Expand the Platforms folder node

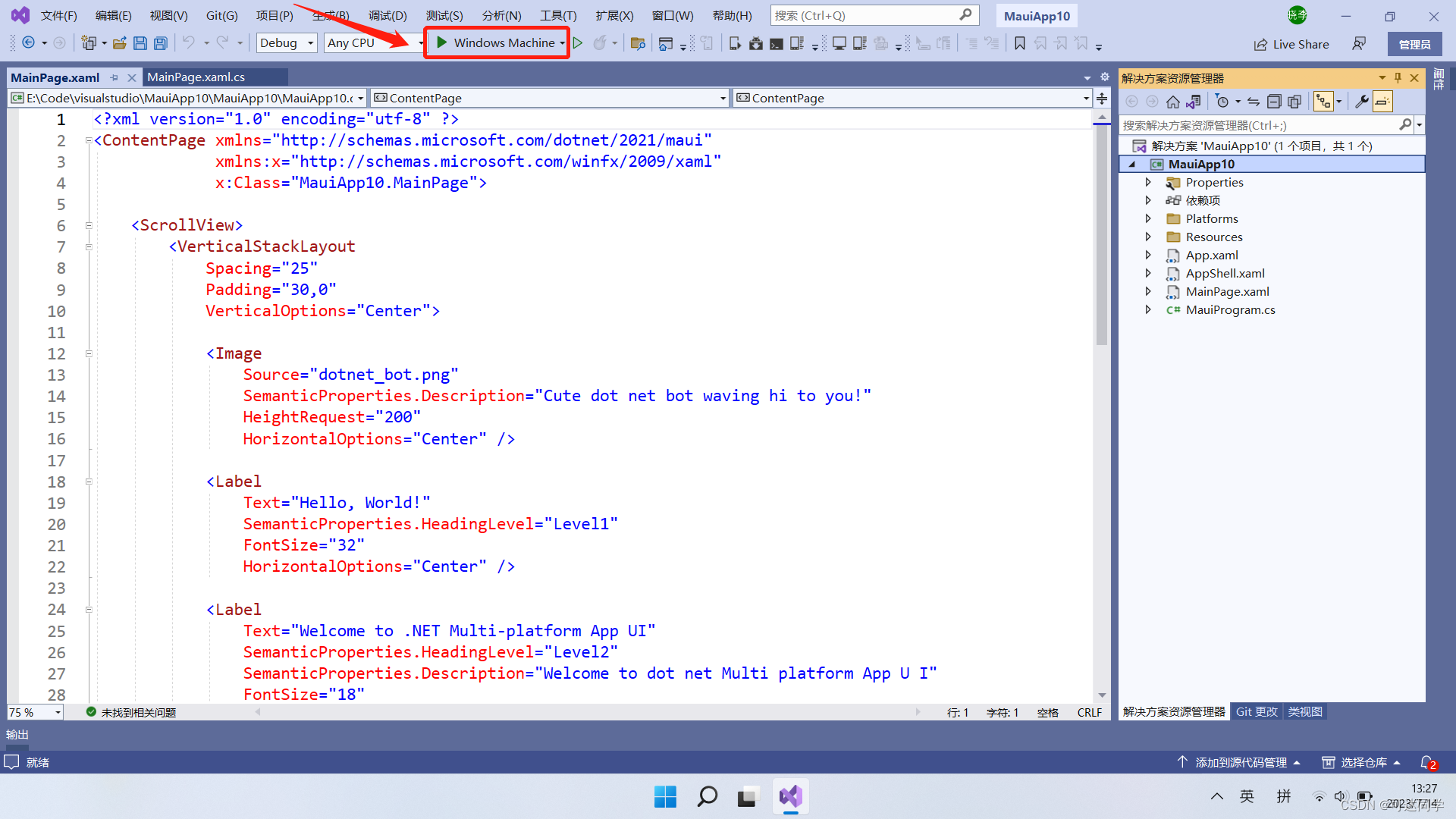point(1148,218)
